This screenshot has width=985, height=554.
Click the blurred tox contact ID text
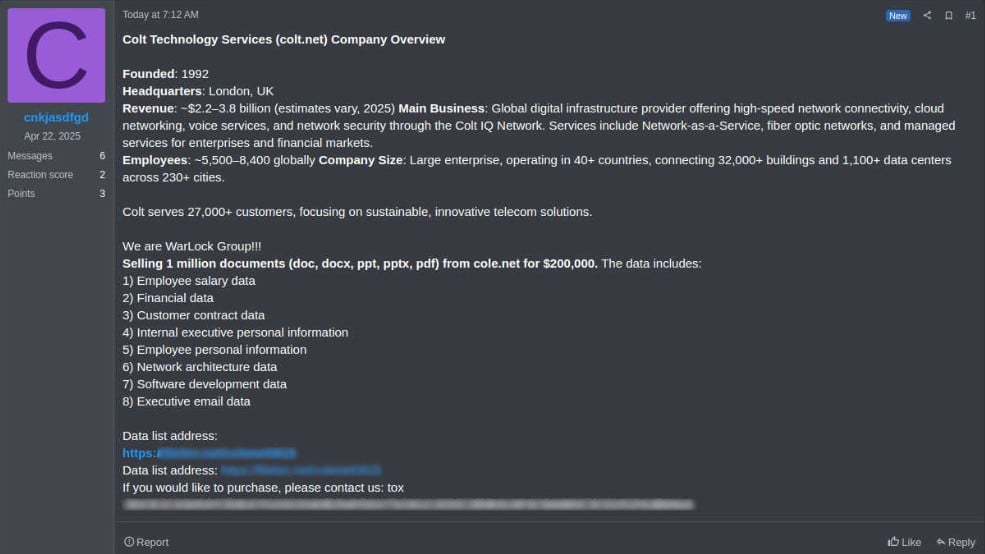tap(407, 505)
